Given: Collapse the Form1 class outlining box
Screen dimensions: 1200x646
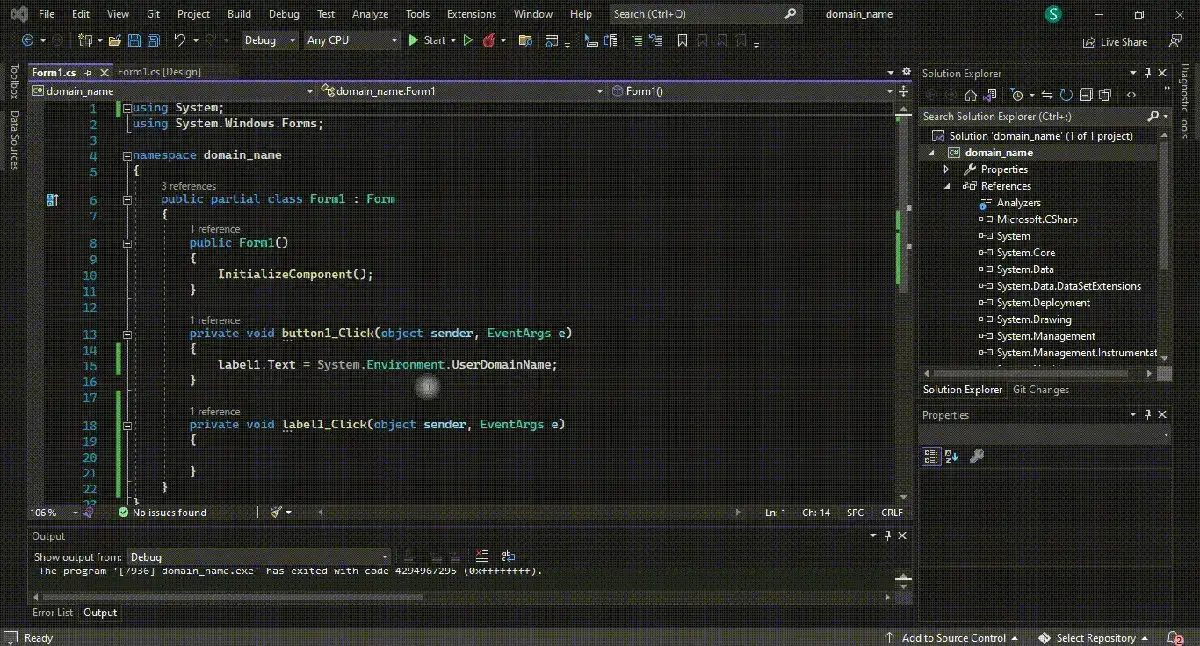Looking at the screenshot, I should coord(127,199).
